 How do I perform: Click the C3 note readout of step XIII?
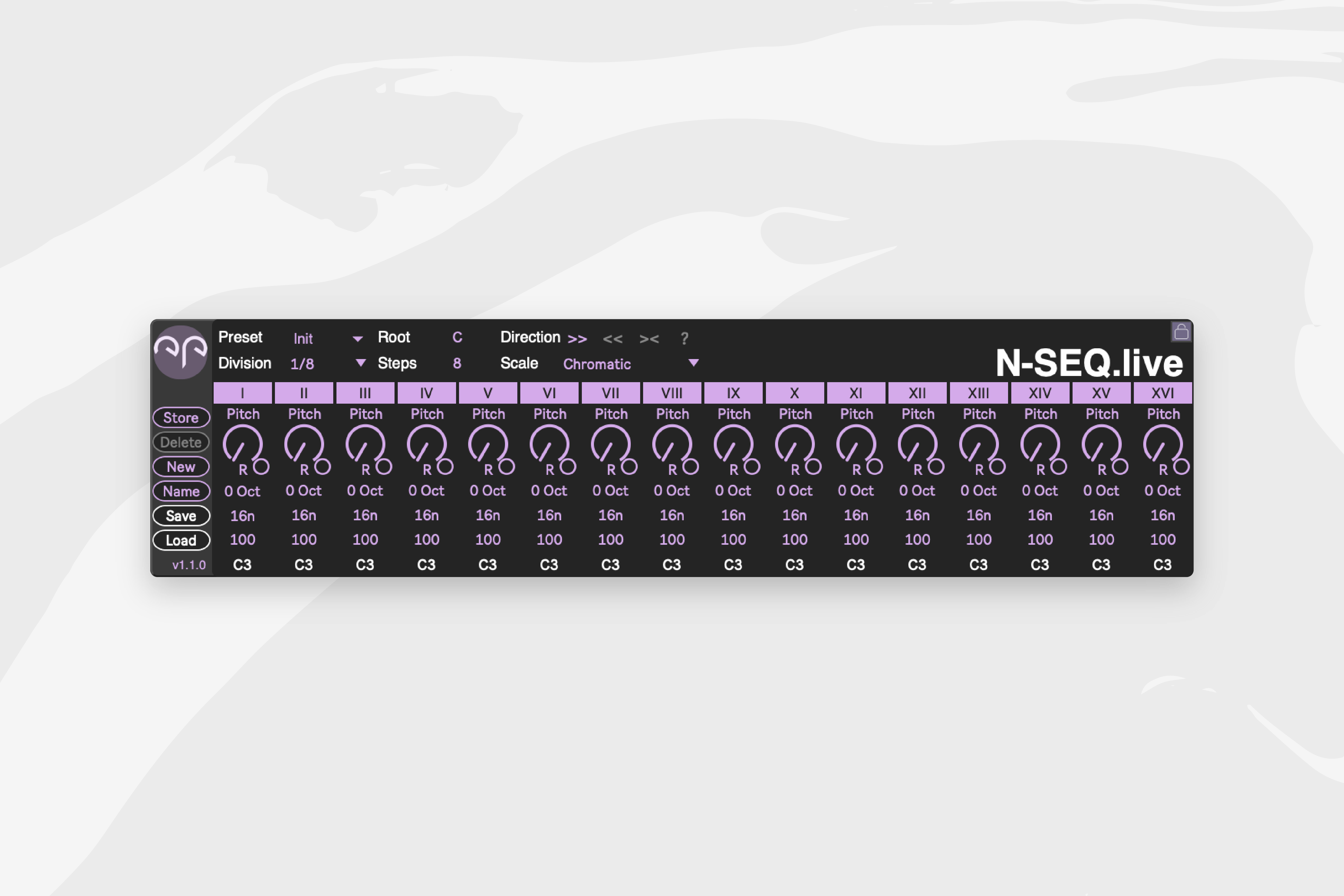978,565
